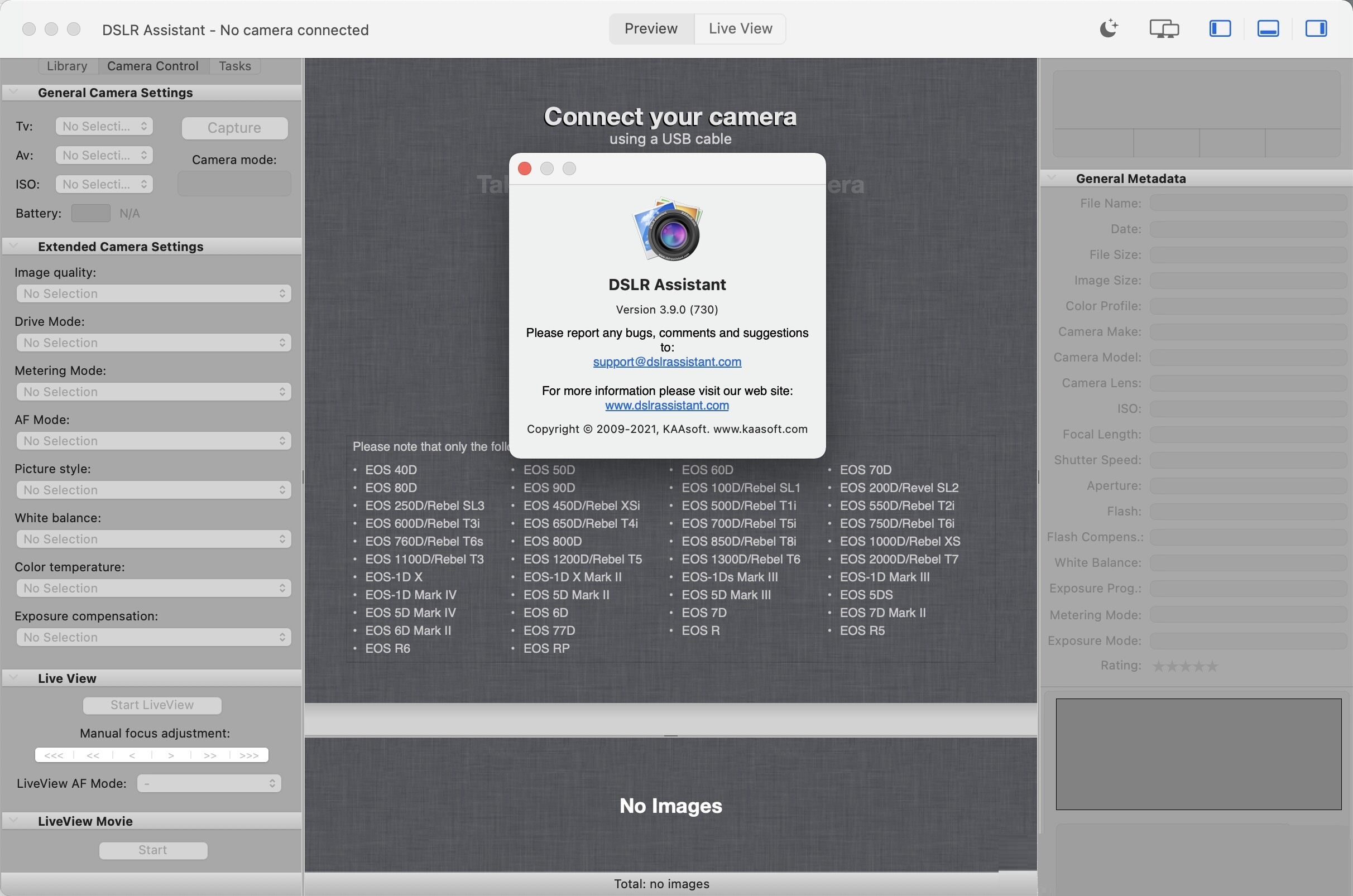1353x896 pixels.
Task: Switch to the Library tab
Action: click(65, 63)
